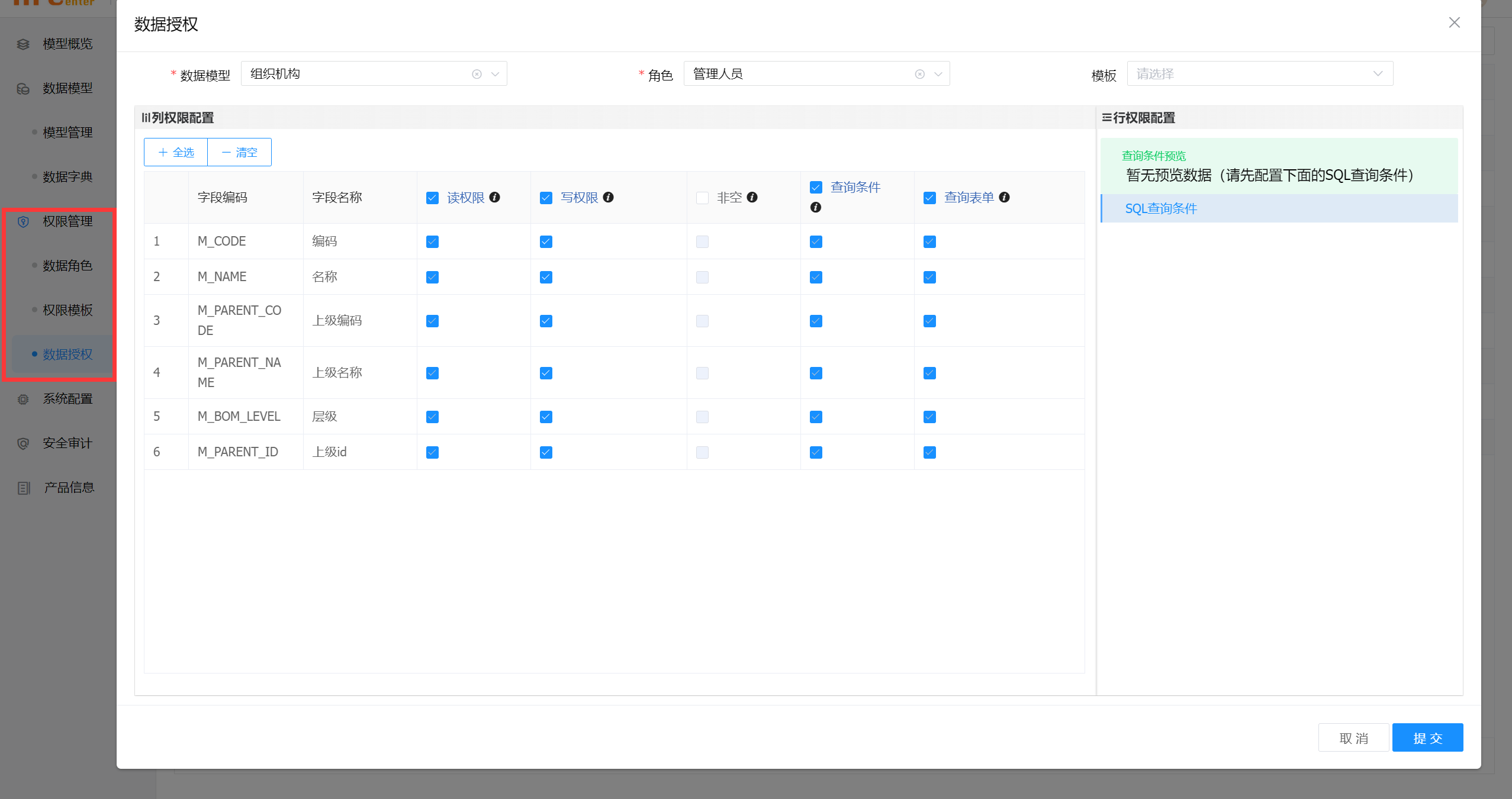Viewport: 1512px width, 799px height.
Task: Toggle the 查询条件 header checkbox
Action: 816,188
